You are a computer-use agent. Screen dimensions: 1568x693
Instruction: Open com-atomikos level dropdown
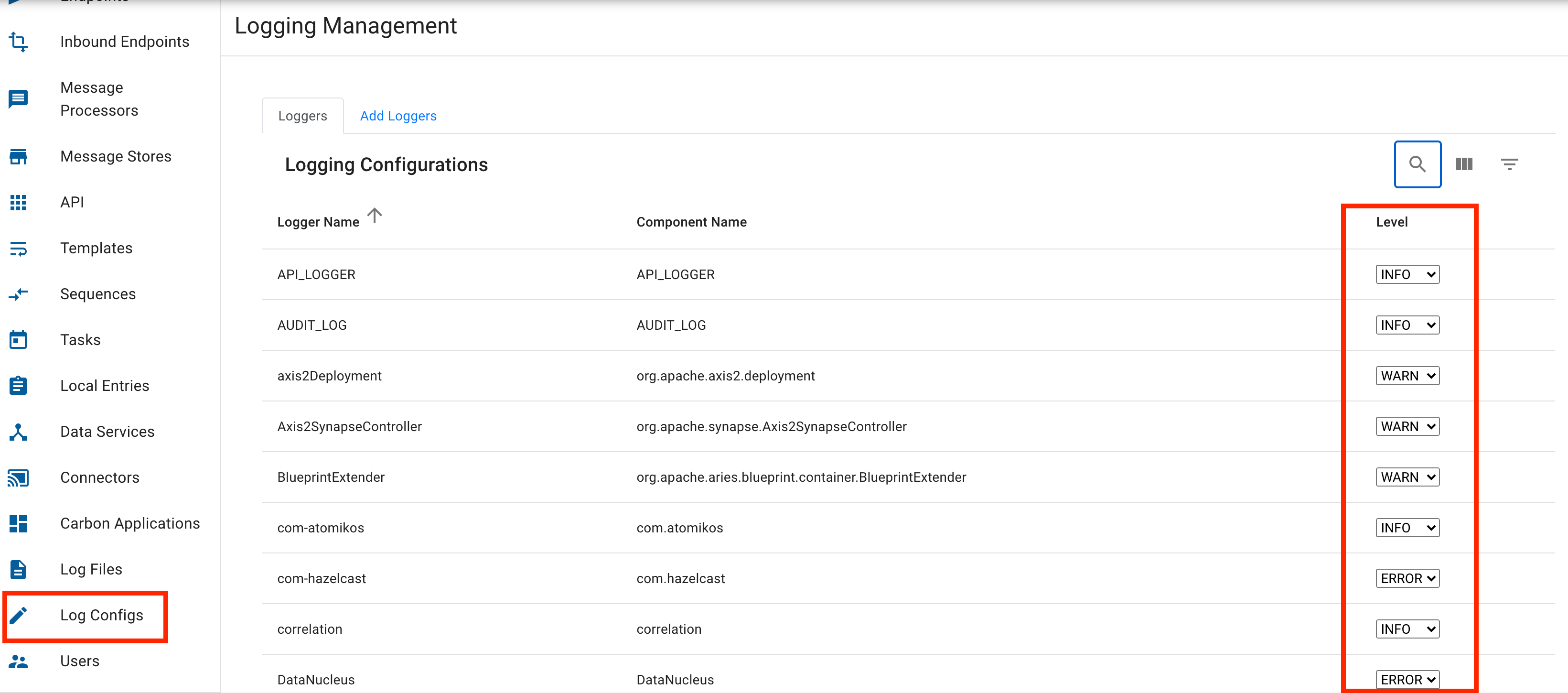[x=1407, y=528]
